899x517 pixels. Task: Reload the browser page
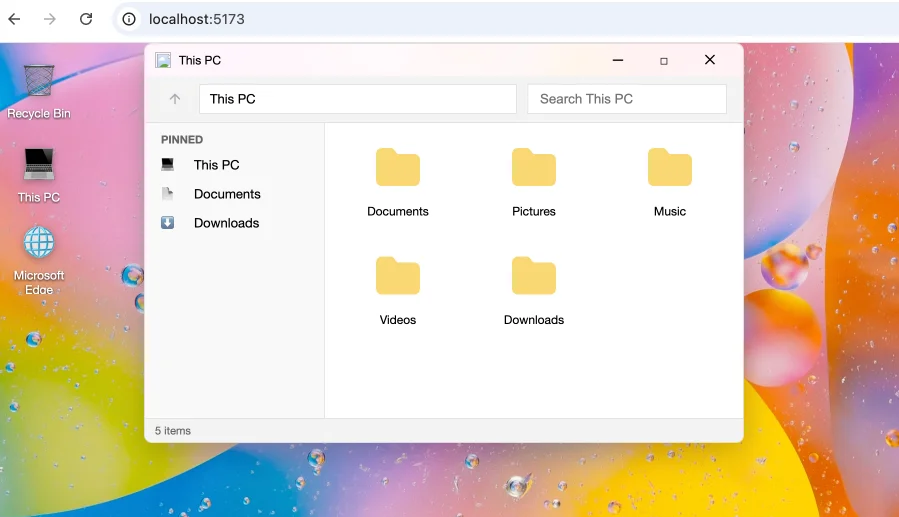point(86,19)
